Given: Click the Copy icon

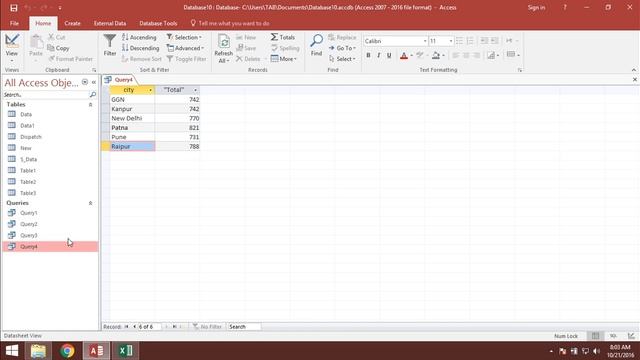Looking at the screenshot, I should (58, 48).
